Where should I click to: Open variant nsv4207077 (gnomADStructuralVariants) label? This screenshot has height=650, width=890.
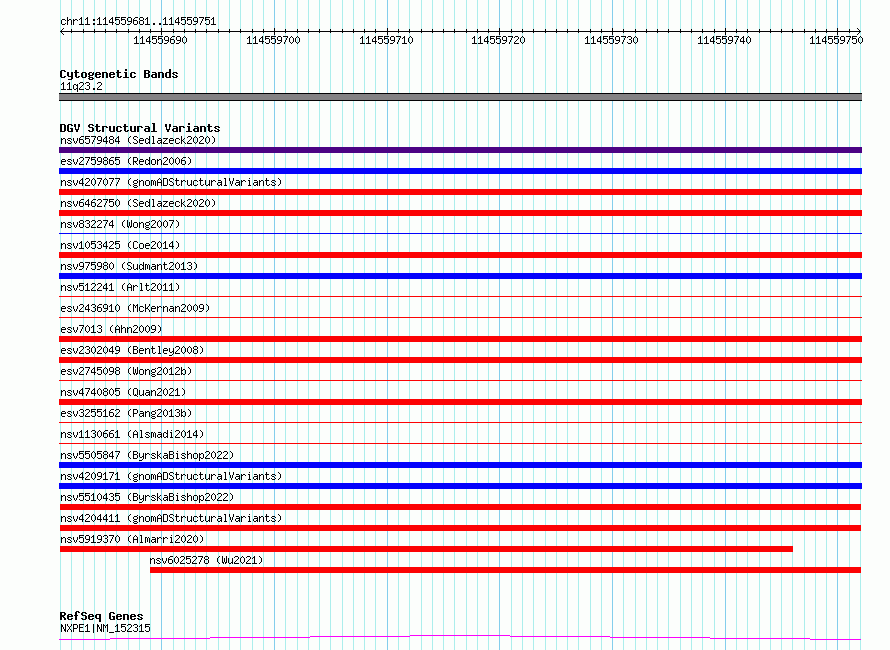pos(171,182)
